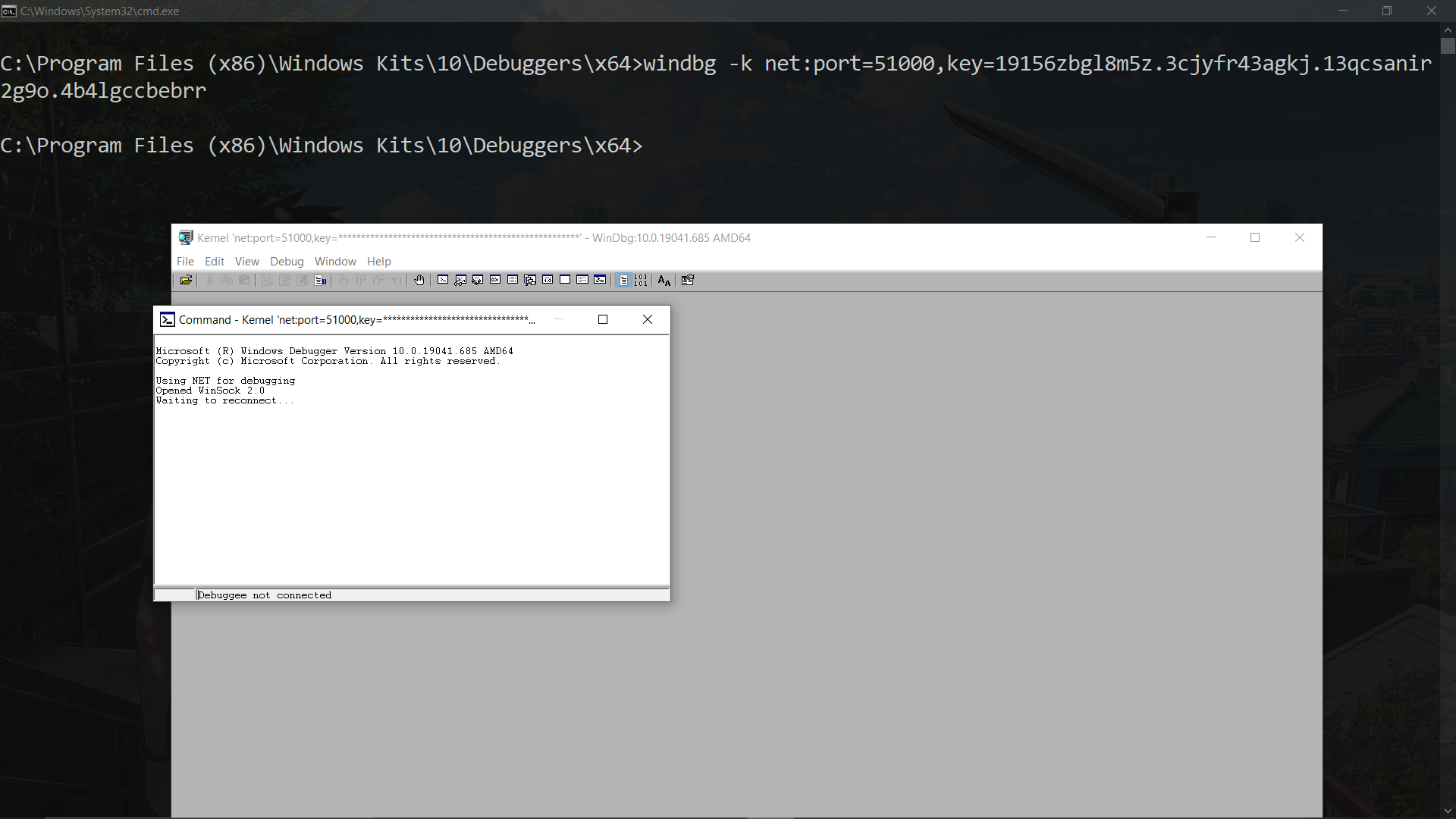1456x819 pixels.
Task: Open the Scratch Pad toolbar icon
Action: [x=565, y=280]
